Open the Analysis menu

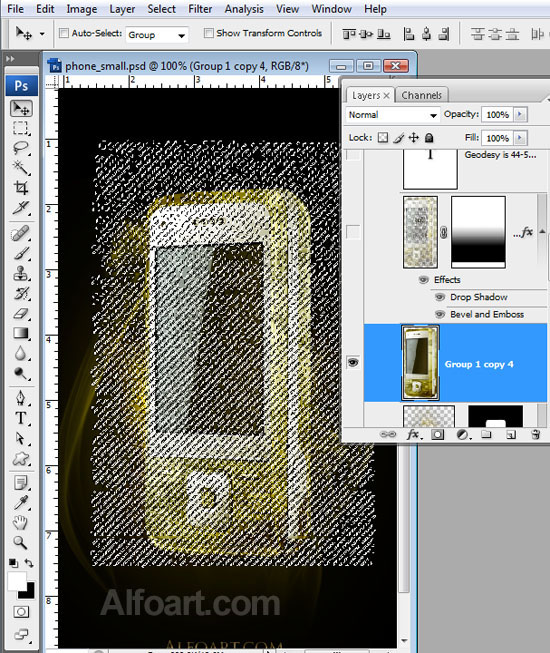(244, 9)
